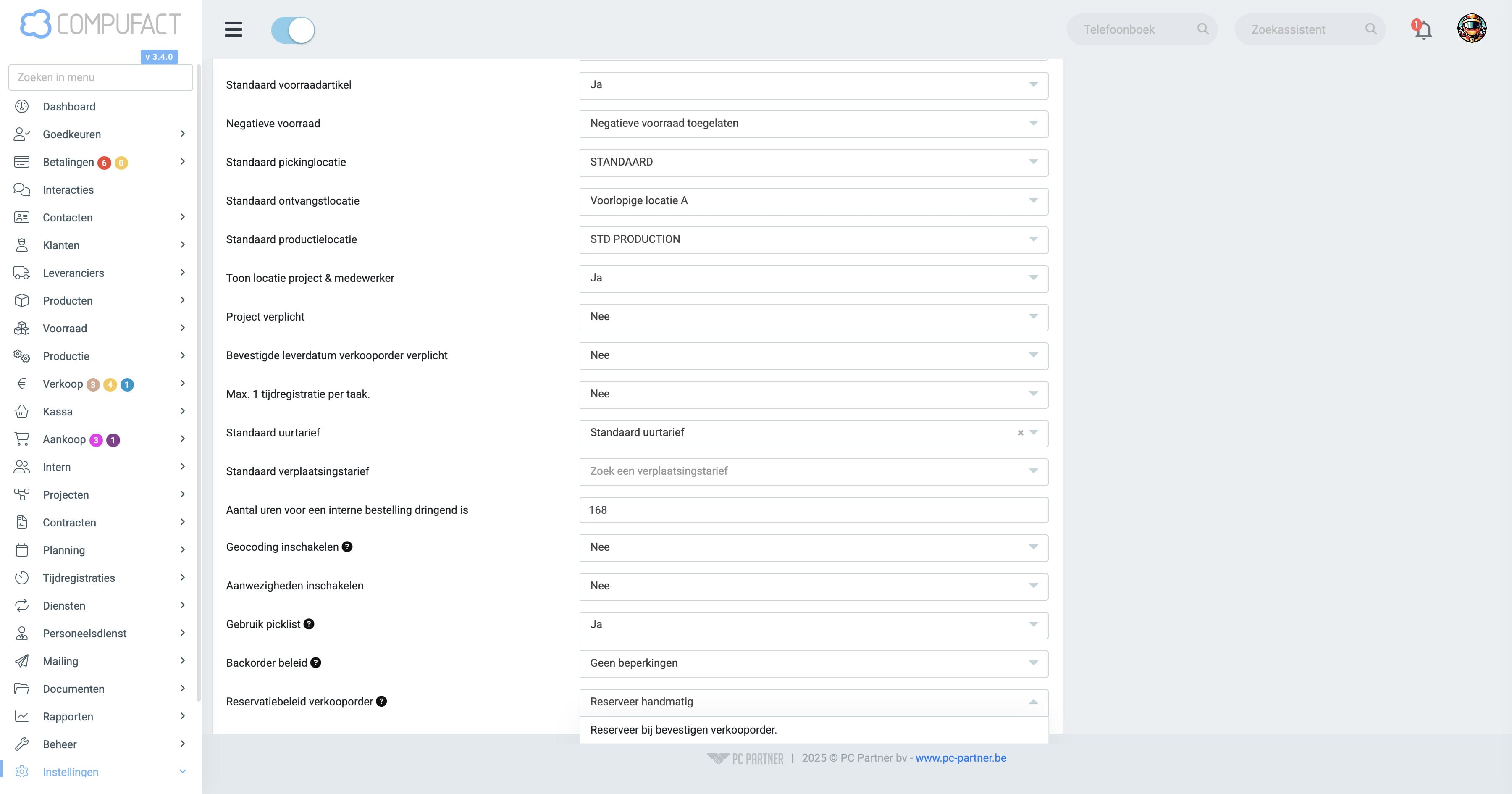Click the Mailing paper plane icon
This screenshot has width=1512, height=794.
point(22,661)
